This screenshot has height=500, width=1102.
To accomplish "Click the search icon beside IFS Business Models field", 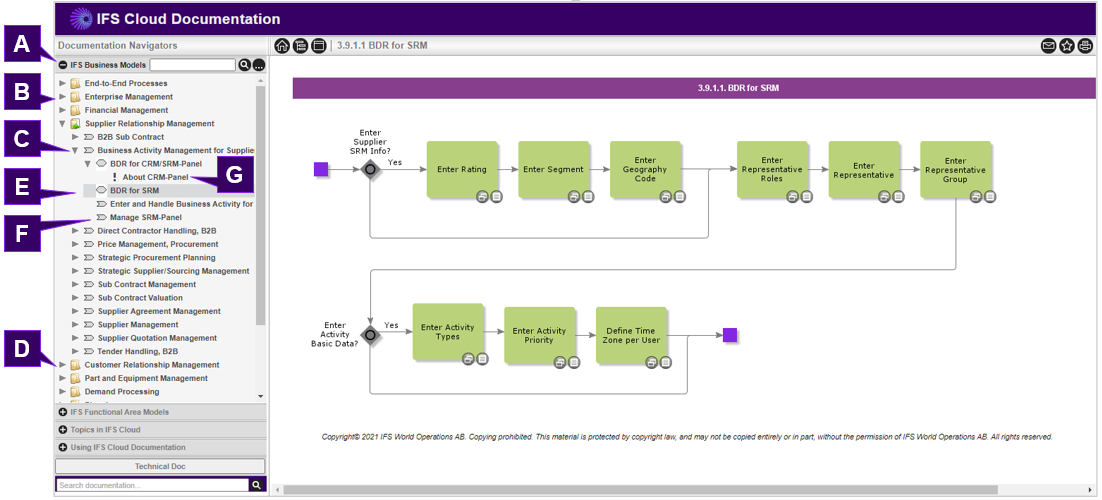I will point(245,65).
